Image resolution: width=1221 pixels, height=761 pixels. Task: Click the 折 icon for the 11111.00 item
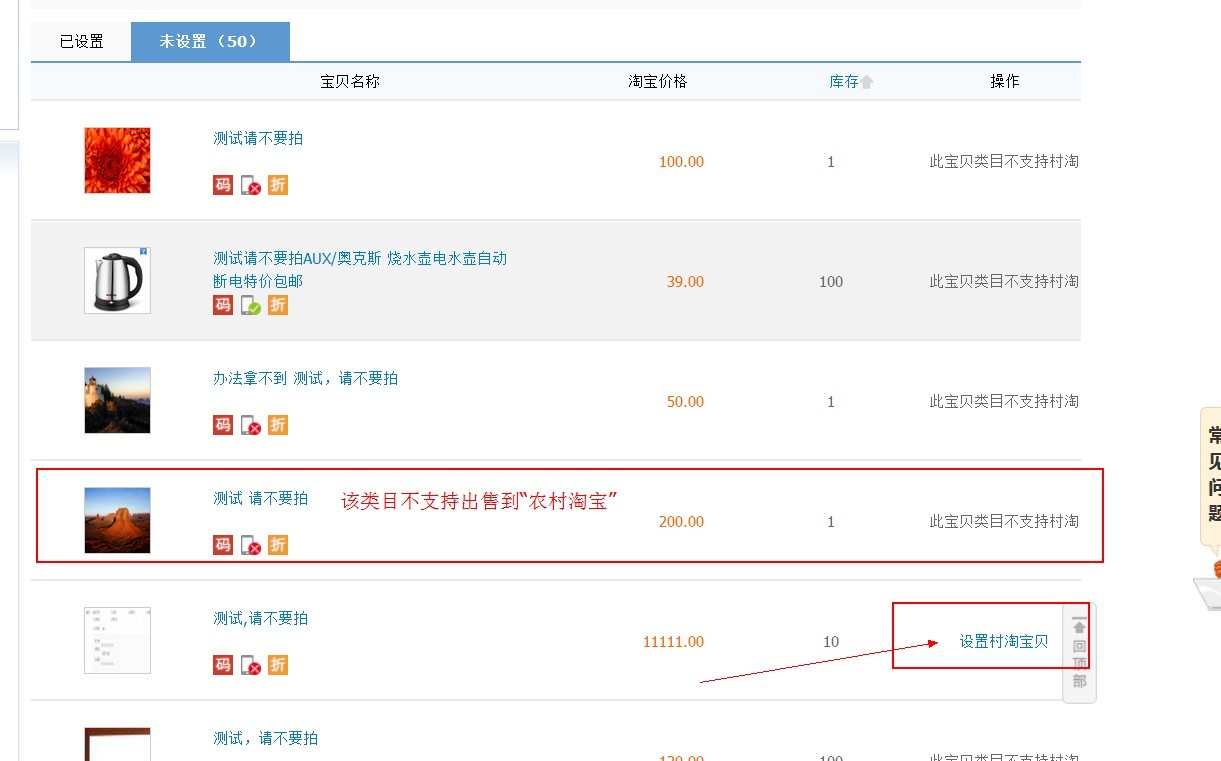pos(278,665)
